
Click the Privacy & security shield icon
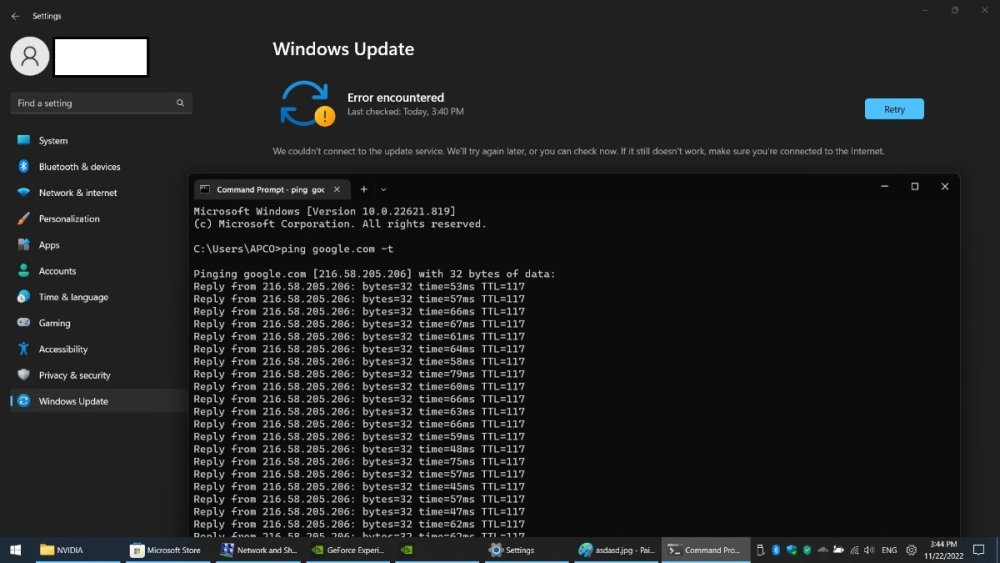[24, 375]
